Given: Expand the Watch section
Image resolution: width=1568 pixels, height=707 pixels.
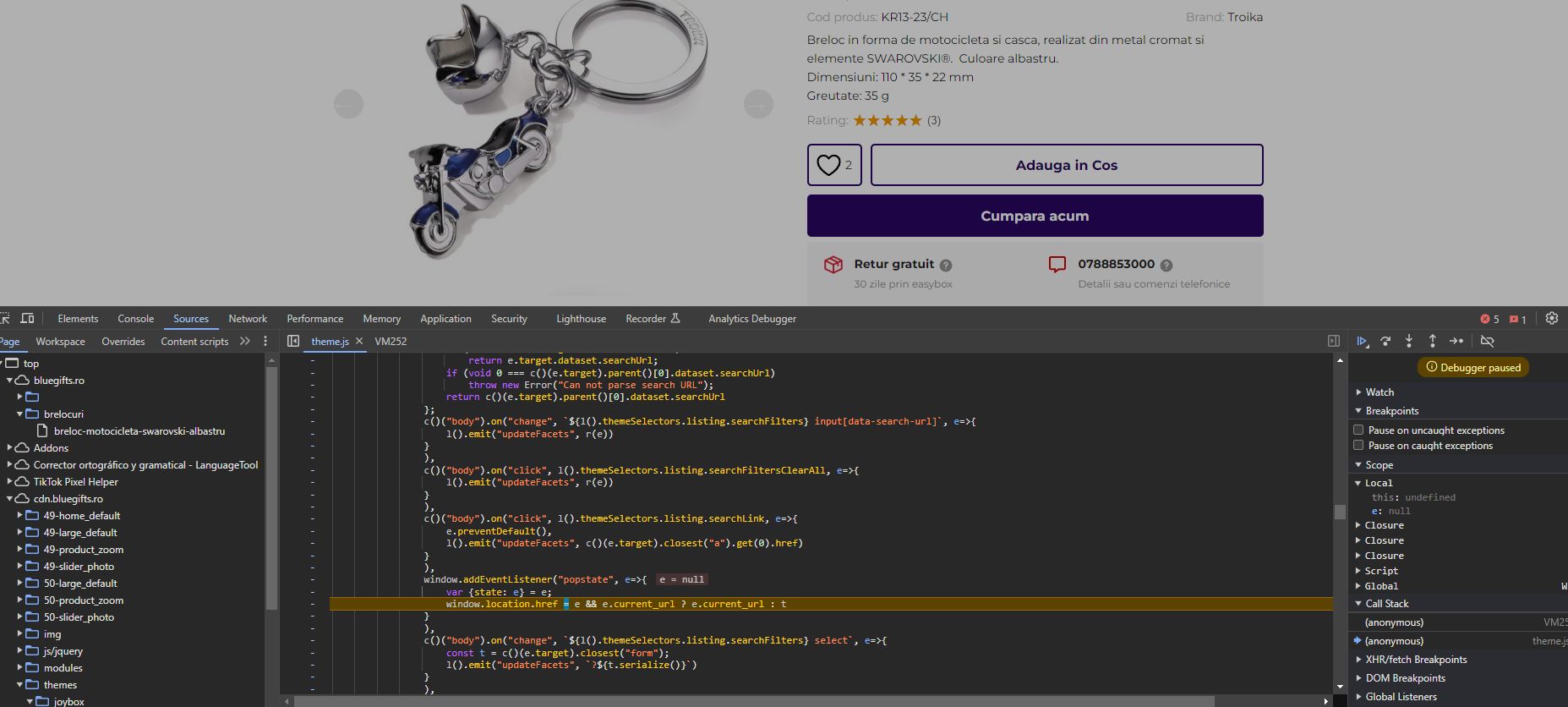Looking at the screenshot, I should coord(1358,392).
